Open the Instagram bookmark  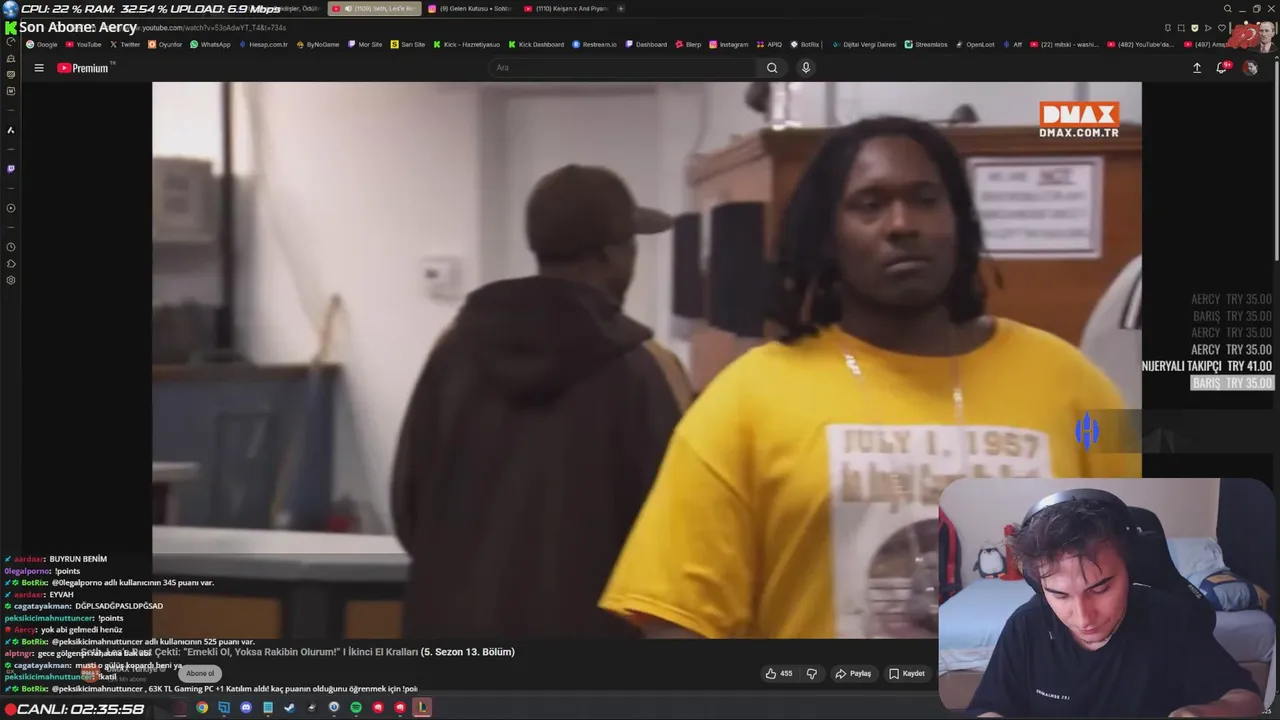tap(729, 44)
